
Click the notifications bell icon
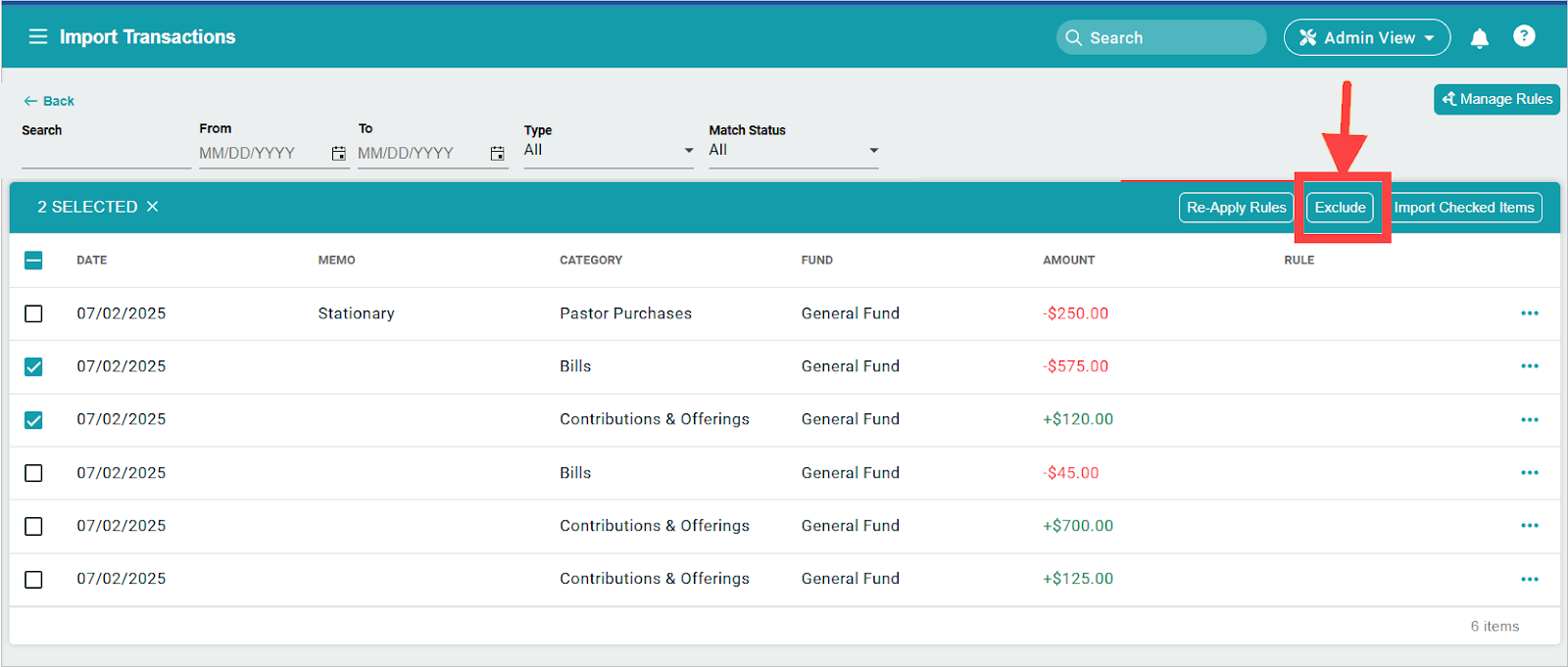pos(1479,38)
